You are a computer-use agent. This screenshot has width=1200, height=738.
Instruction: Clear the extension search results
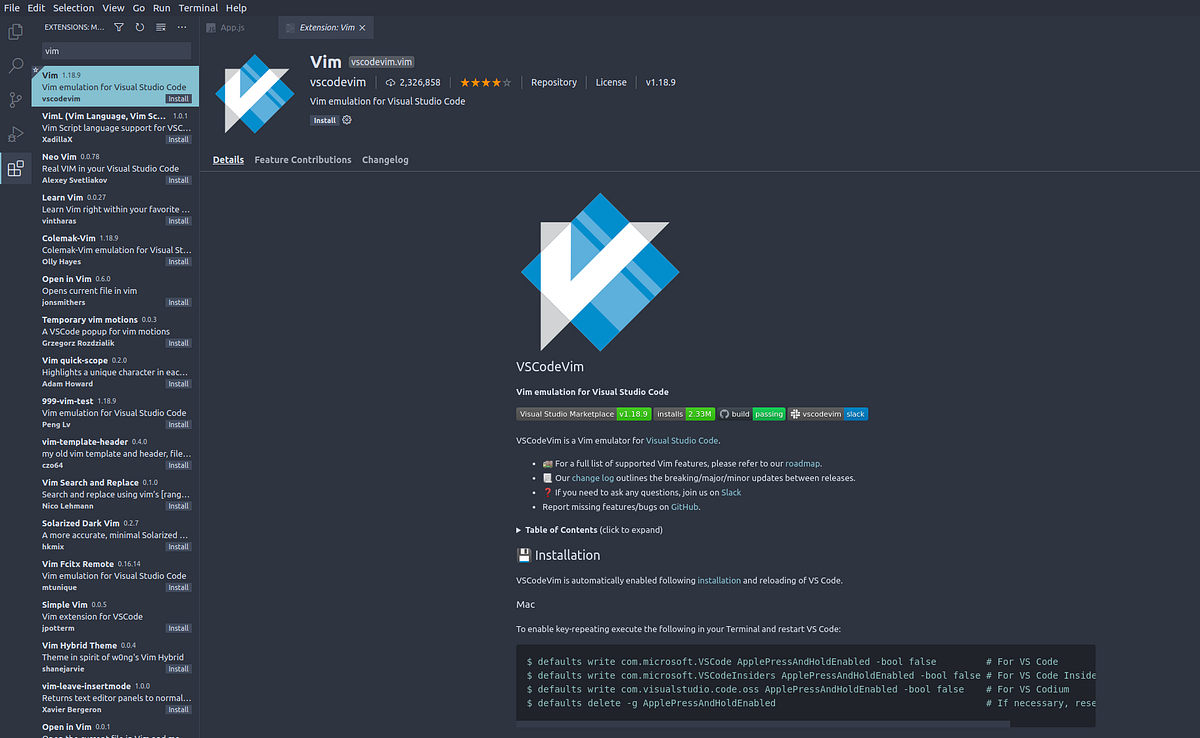pyautogui.click(x=159, y=27)
